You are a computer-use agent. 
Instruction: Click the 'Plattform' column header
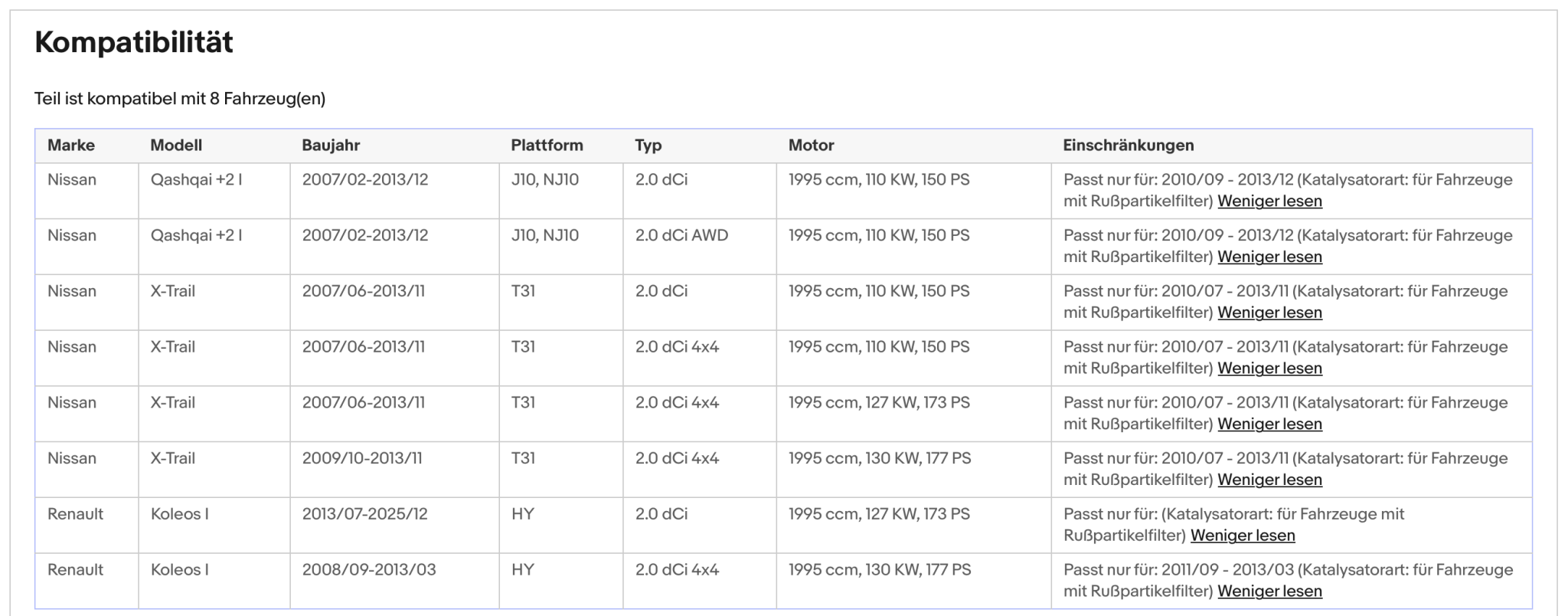click(x=547, y=146)
